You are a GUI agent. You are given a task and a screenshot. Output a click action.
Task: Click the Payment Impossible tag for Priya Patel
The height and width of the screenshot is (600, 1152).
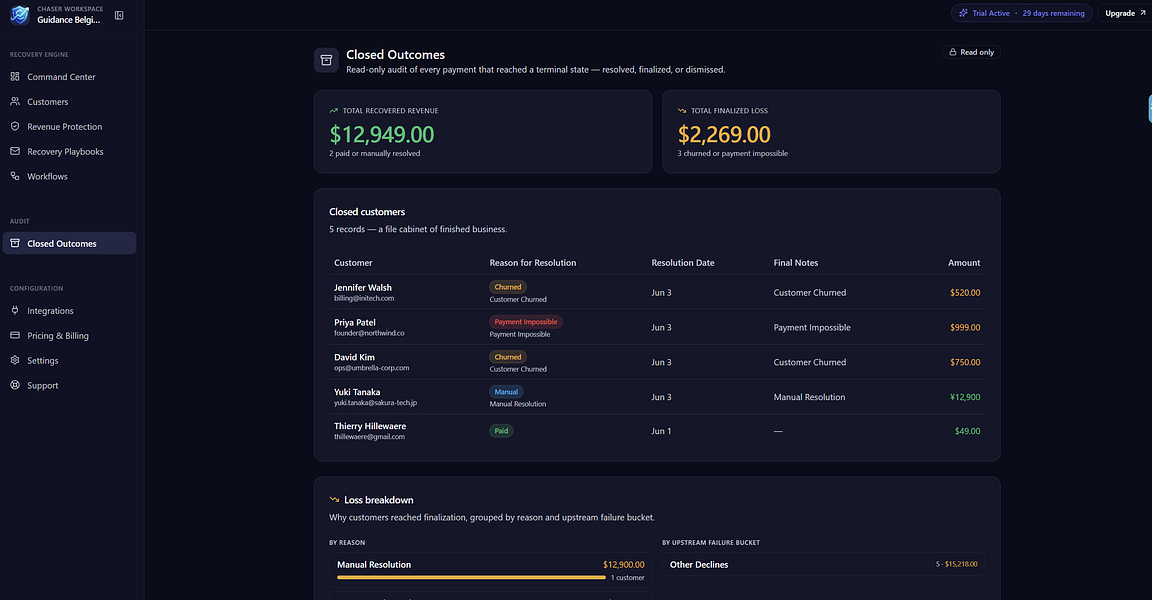(x=525, y=322)
